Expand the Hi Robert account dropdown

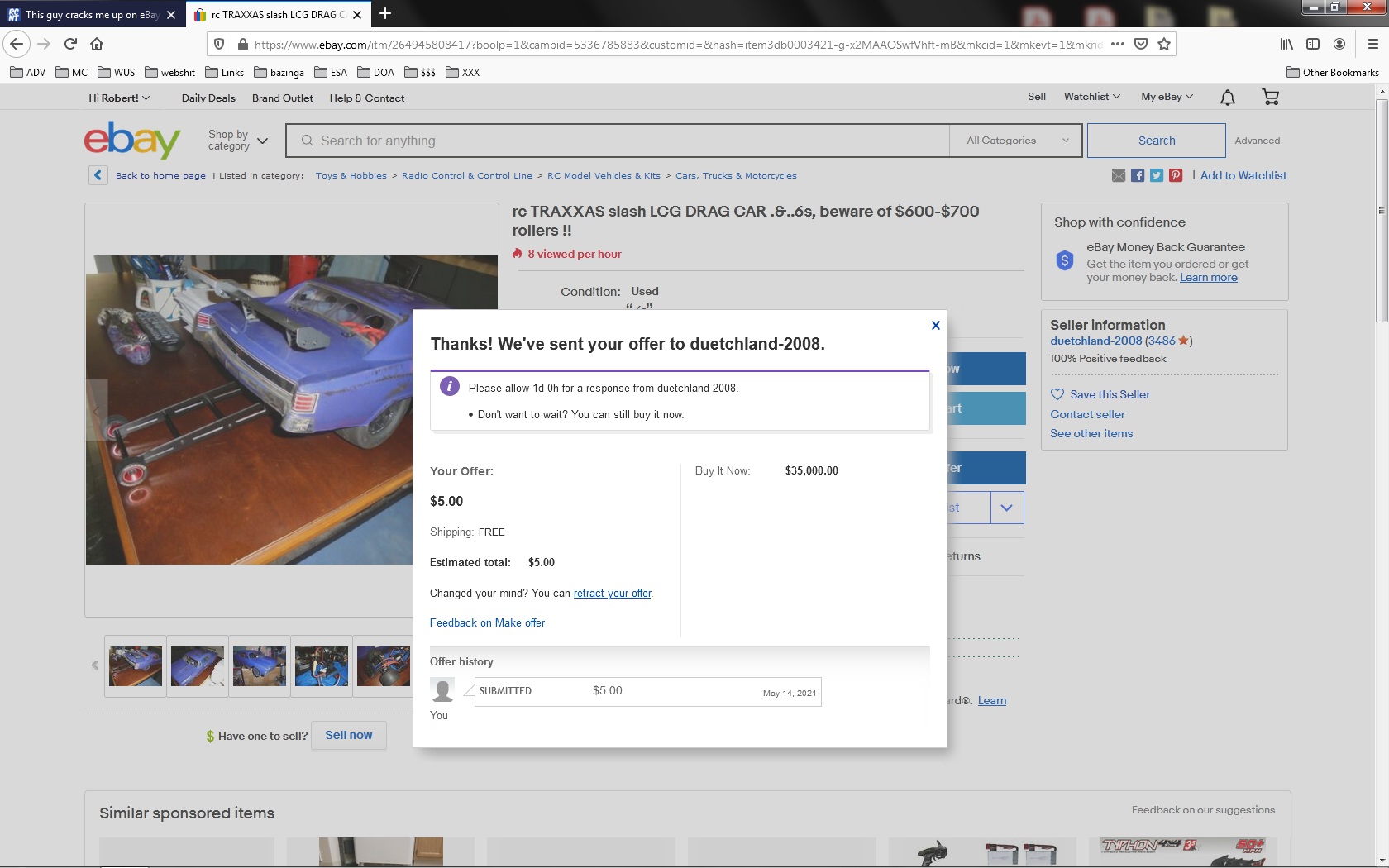point(119,98)
